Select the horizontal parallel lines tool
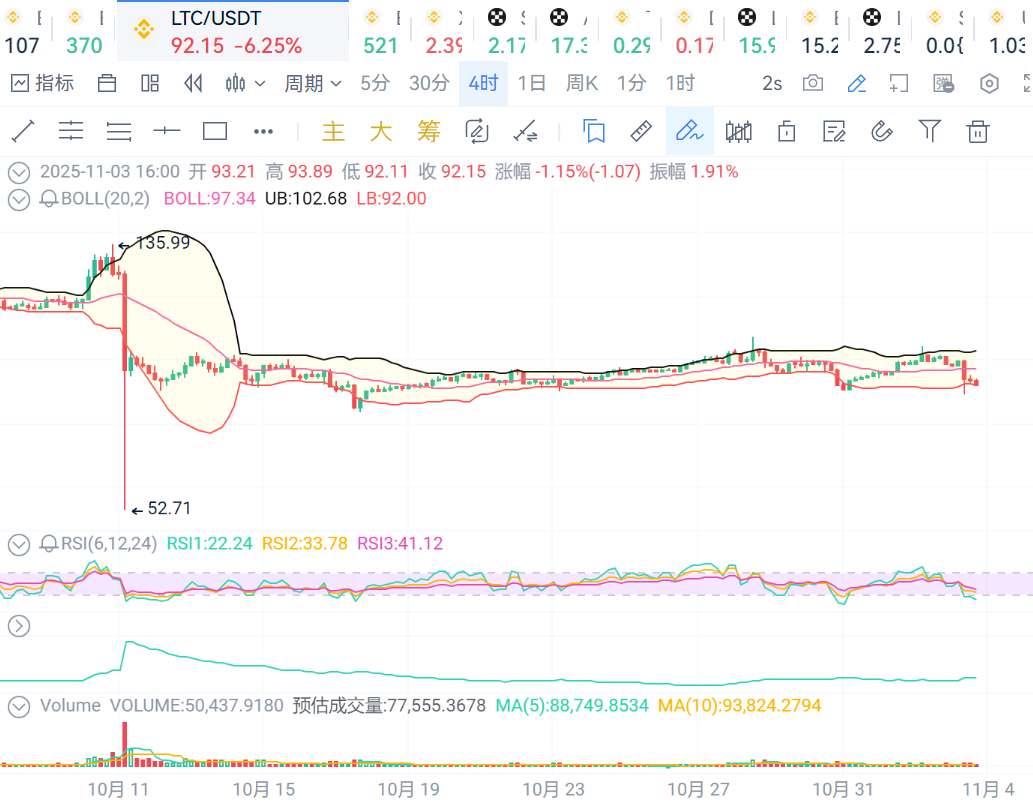Screen dimensions: 1033x807 [119, 131]
